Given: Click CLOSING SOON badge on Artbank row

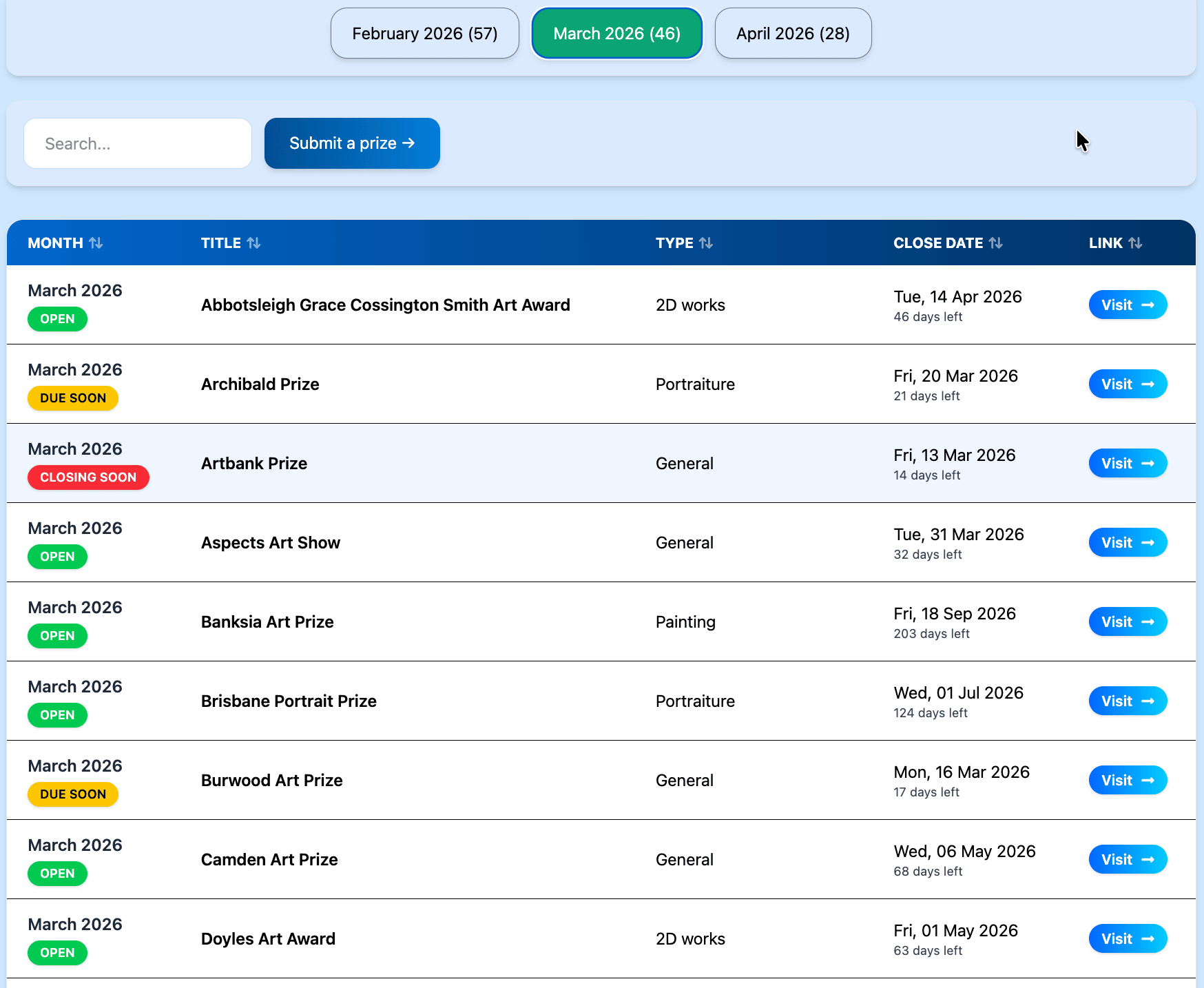Looking at the screenshot, I should point(88,477).
